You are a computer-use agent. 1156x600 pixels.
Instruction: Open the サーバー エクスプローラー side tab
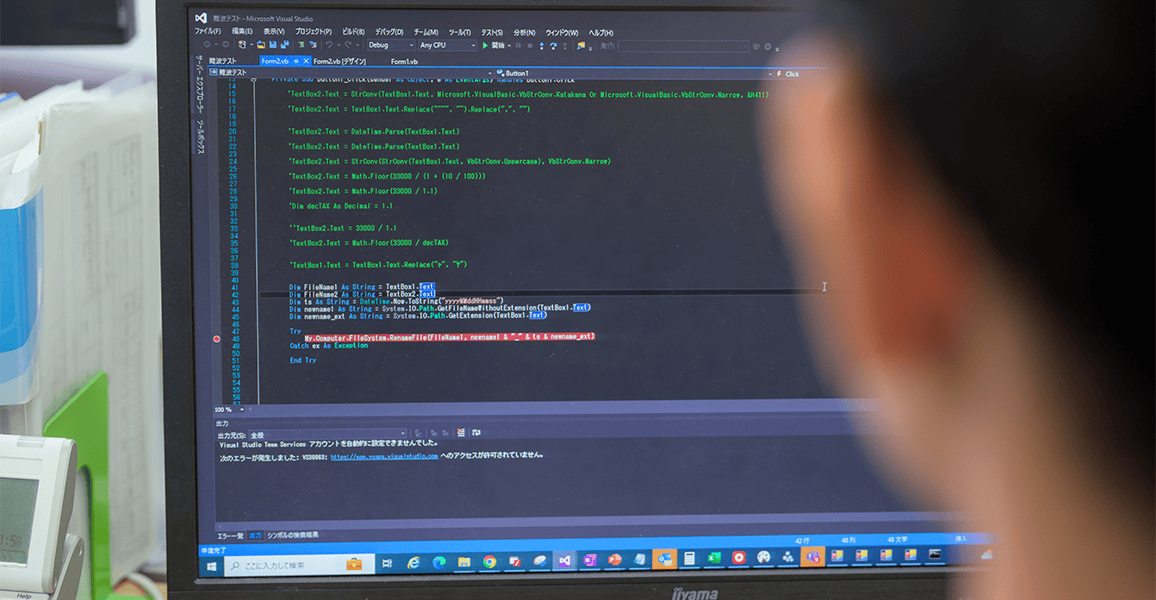199,85
